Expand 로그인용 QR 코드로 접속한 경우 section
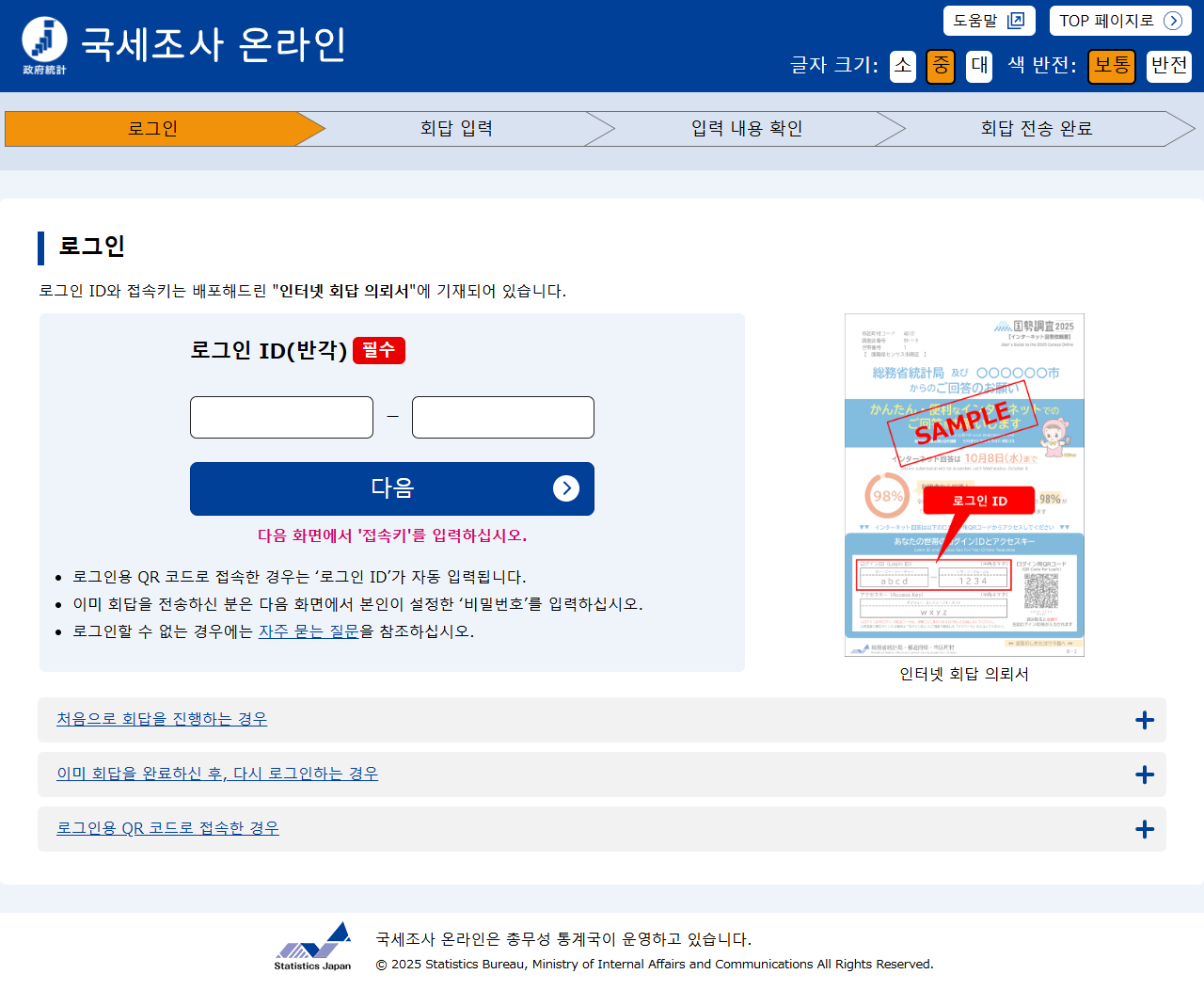Viewport: 1204px width, 990px height. tap(167, 828)
